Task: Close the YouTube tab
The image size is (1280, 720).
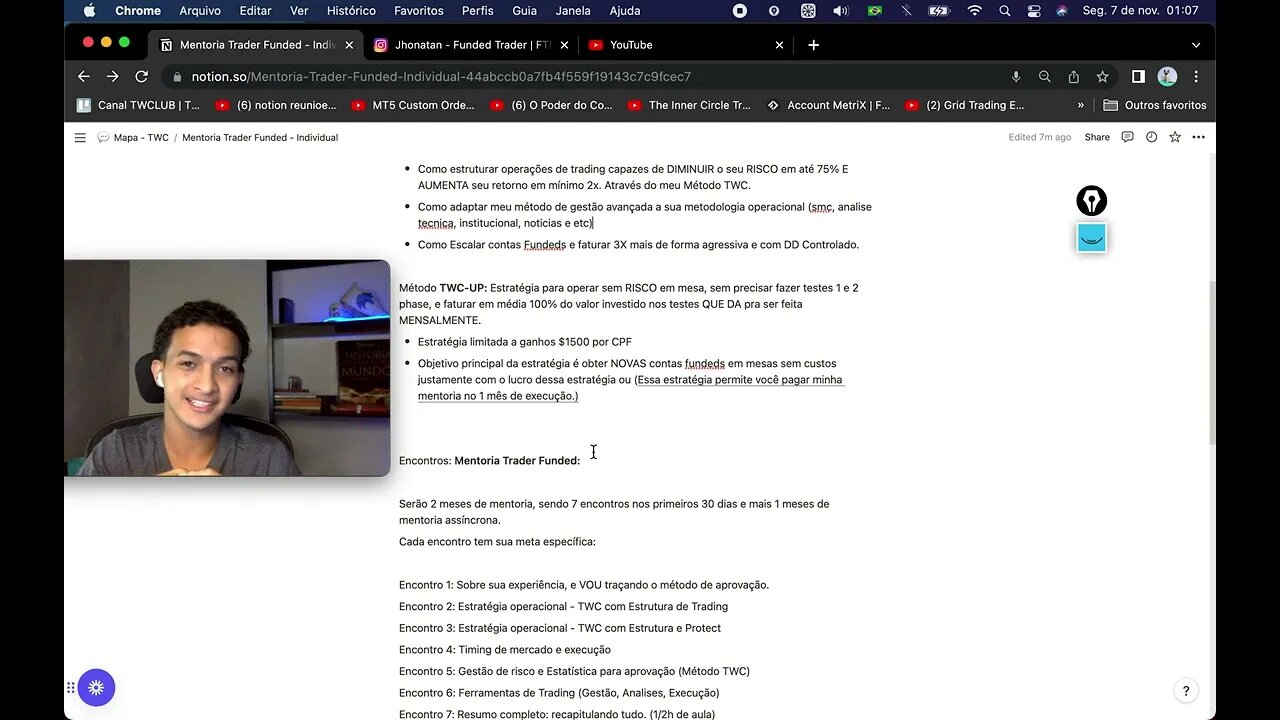Action: [x=779, y=45]
